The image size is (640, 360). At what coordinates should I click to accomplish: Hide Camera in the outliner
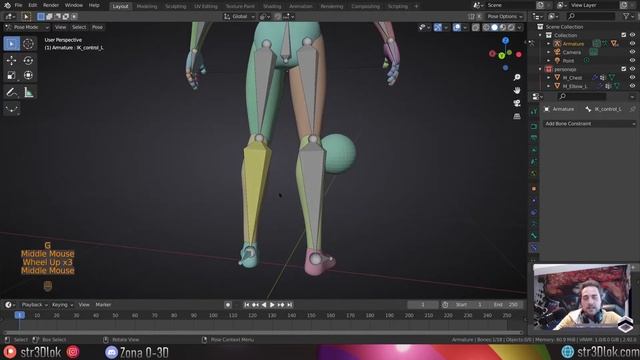click(632, 52)
